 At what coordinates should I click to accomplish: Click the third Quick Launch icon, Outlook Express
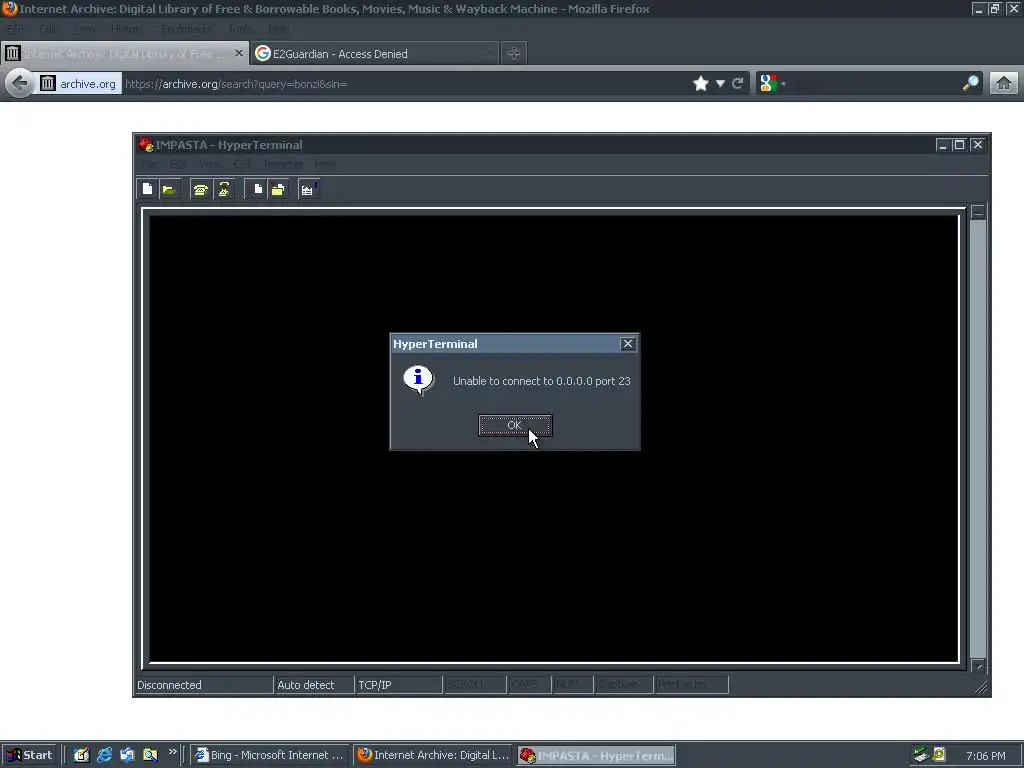click(x=127, y=755)
